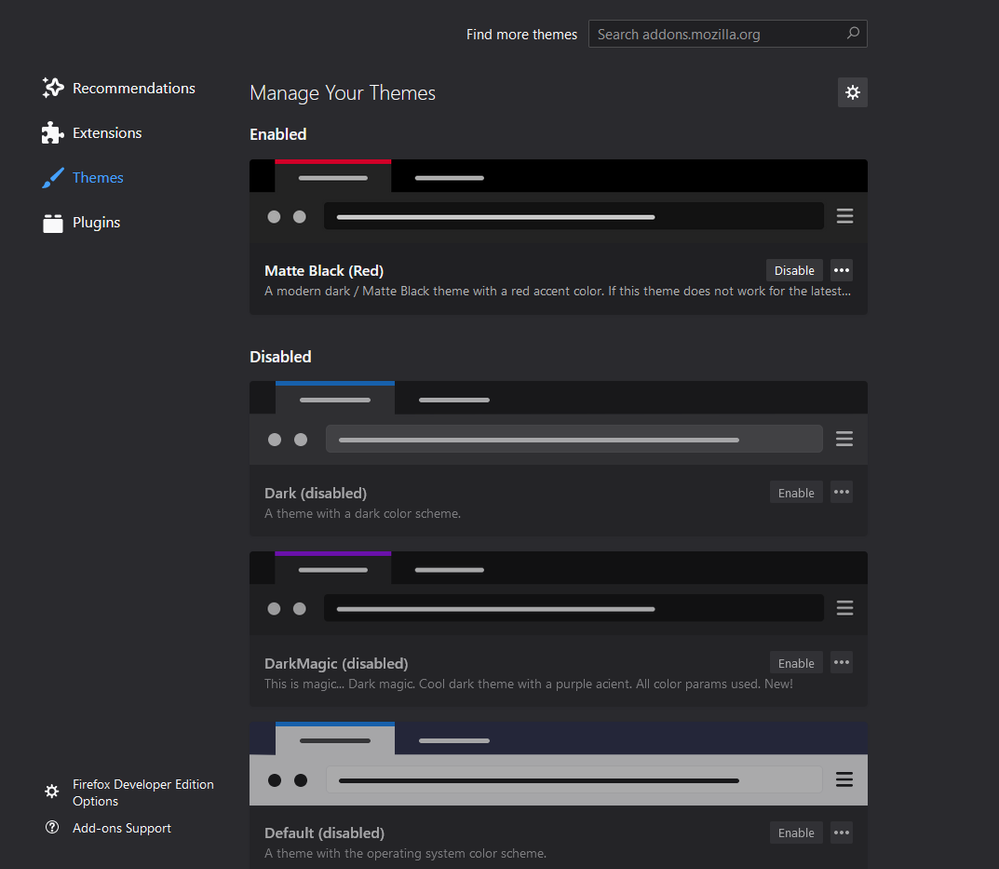Select the Matte Black (Red) theme title
Image resolution: width=999 pixels, height=869 pixels.
(x=324, y=271)
